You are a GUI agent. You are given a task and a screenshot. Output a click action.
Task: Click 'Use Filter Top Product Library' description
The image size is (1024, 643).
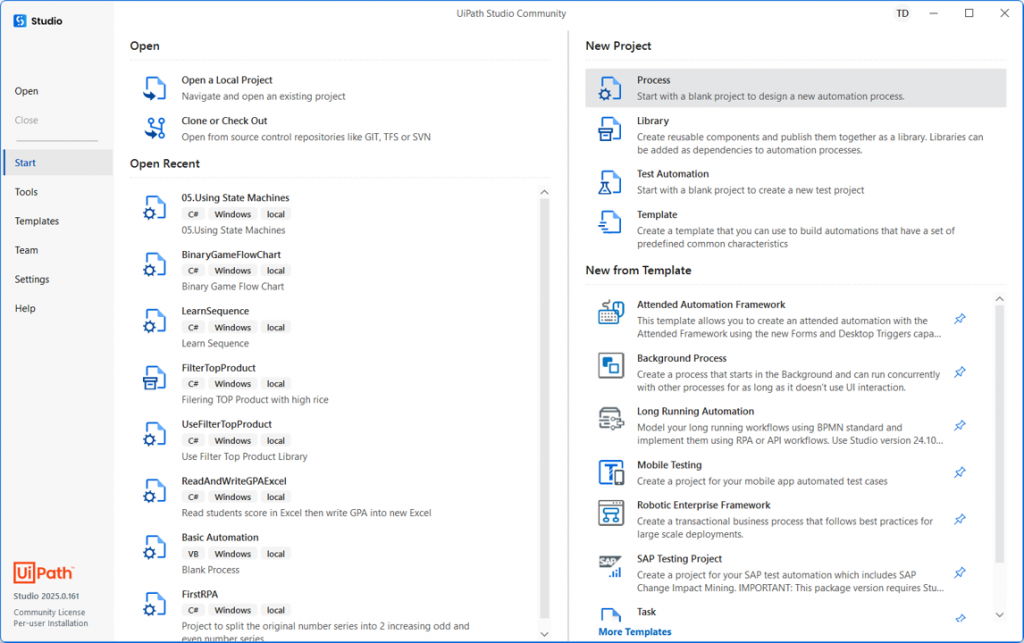point(244,456)
